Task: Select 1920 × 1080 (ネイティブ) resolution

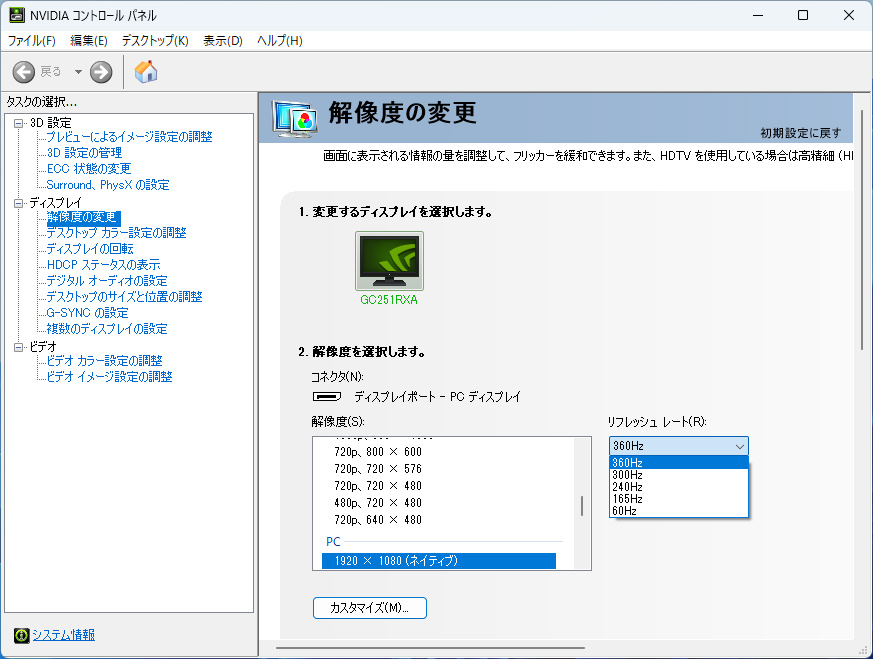Action: click(439, 561)
